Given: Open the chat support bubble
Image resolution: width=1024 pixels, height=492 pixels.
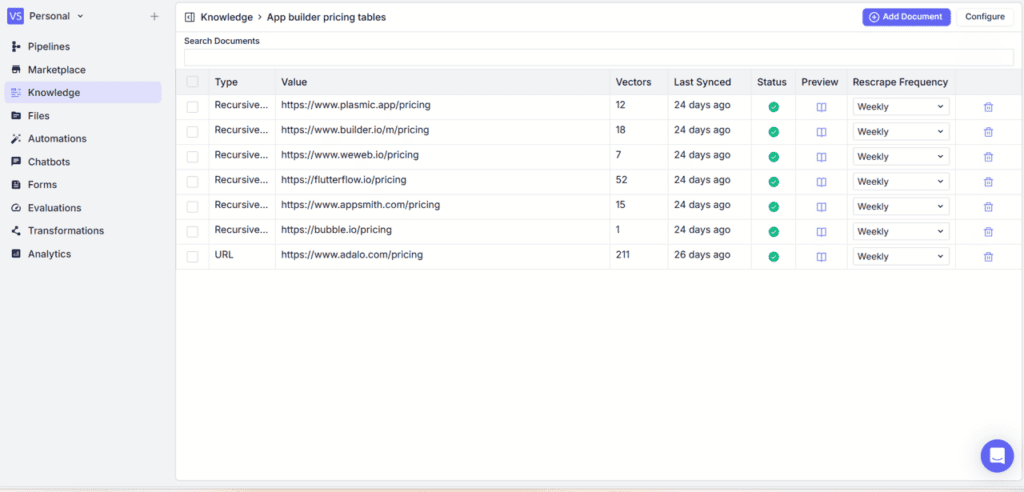Looking at the screenshot, I should (x=996, y=456).
